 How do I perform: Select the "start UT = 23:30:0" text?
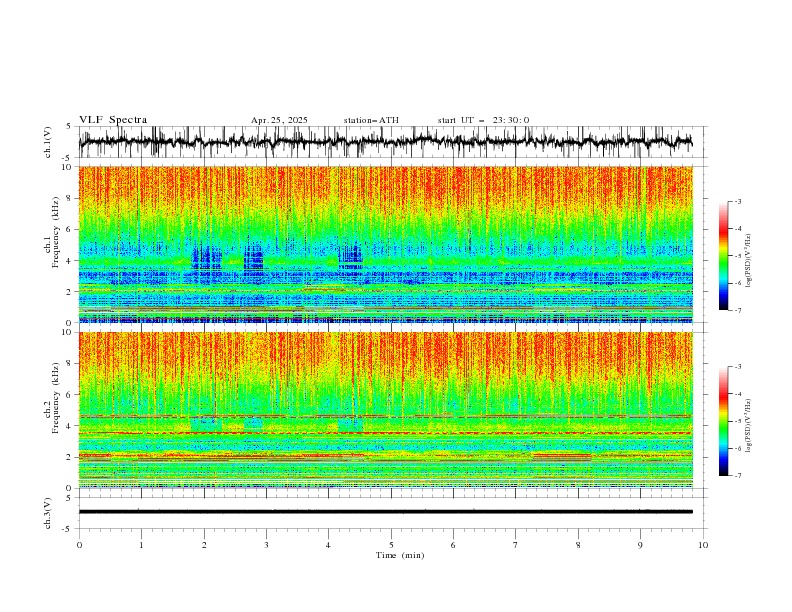coord(483,120)
